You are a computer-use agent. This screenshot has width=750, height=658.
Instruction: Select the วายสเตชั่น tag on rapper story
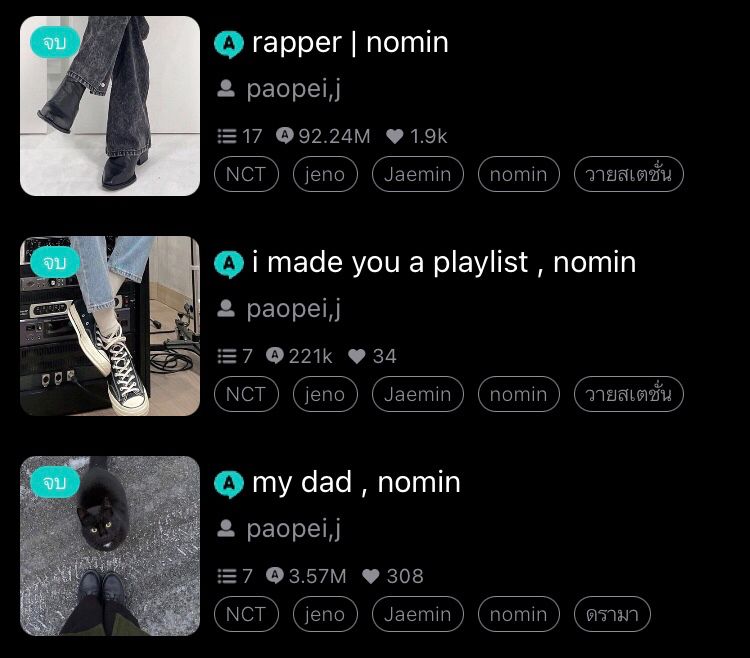(629, 174)
